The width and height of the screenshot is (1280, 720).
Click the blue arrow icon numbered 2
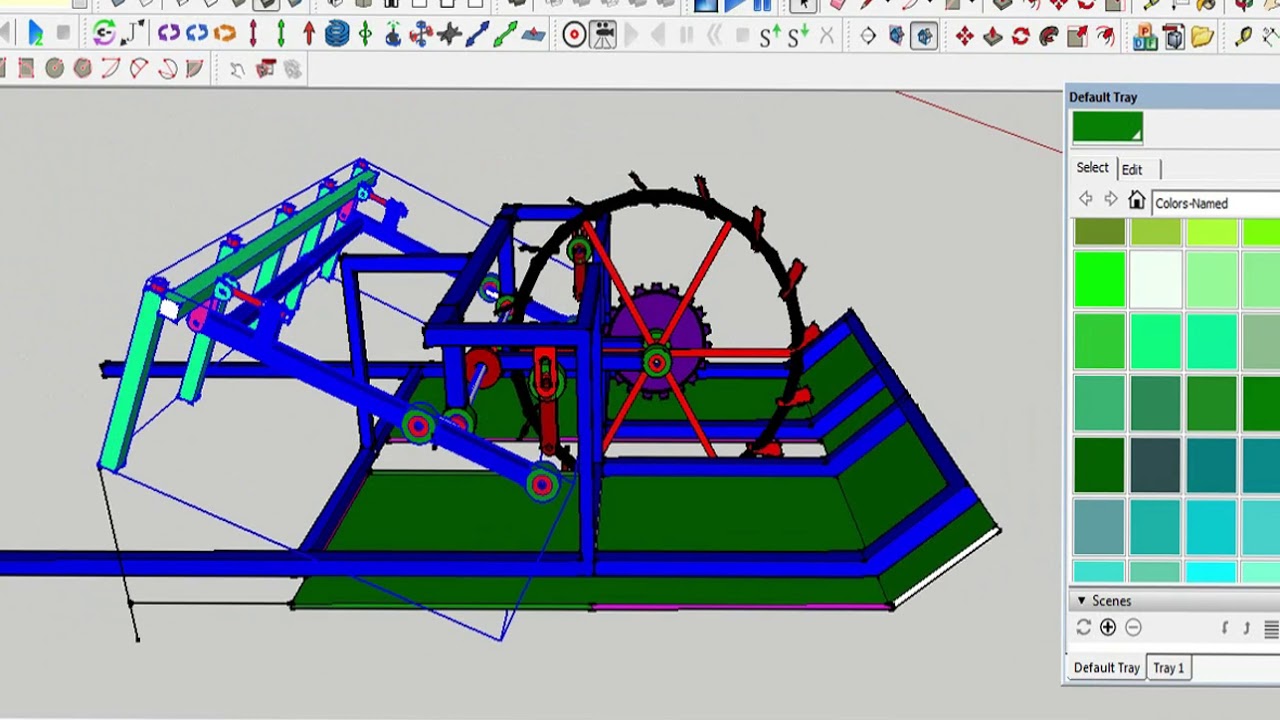click(35, 35)
